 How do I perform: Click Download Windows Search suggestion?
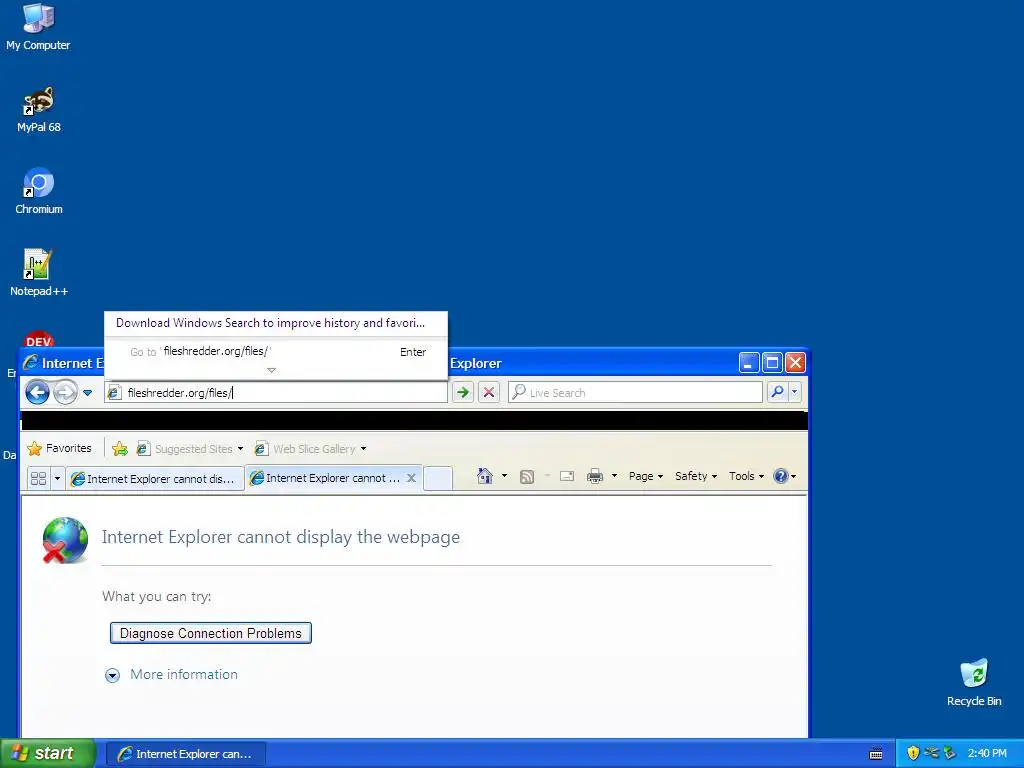pos(276,323)
